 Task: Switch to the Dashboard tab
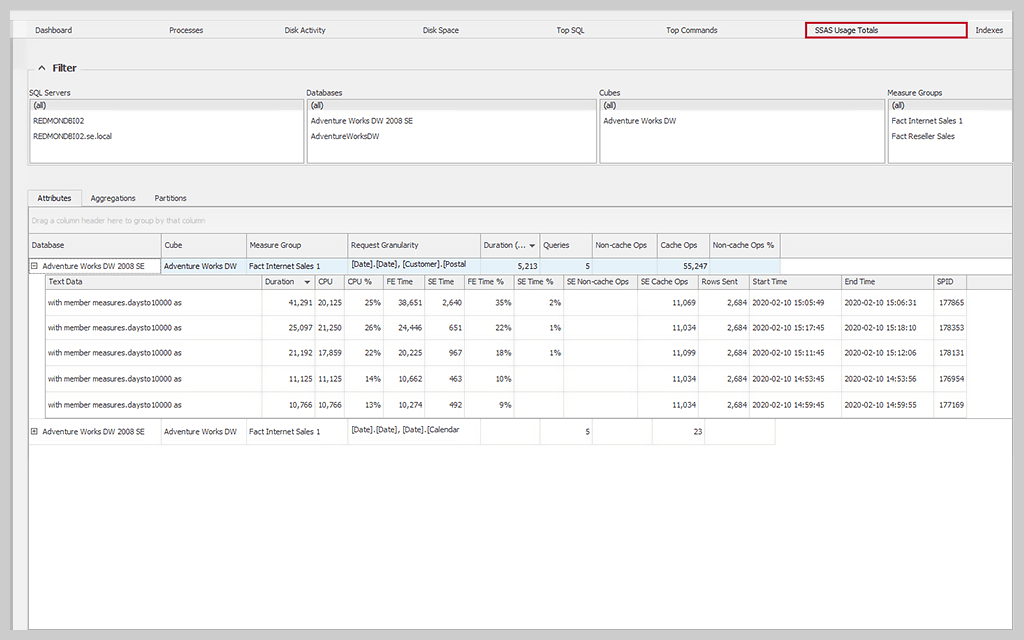pyautogui.click(x=52, y=30)
